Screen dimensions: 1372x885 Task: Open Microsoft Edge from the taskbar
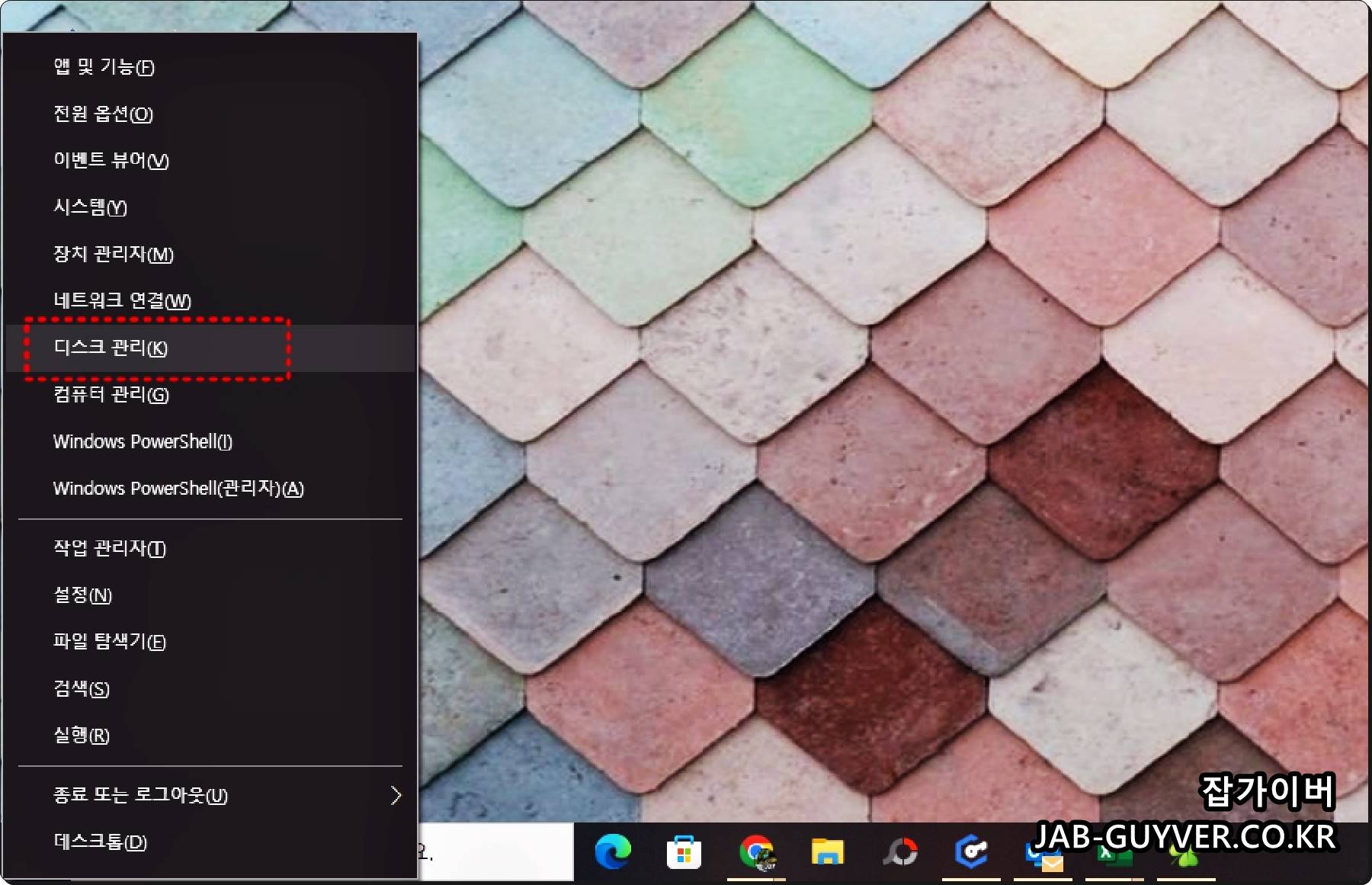[613, 851]
